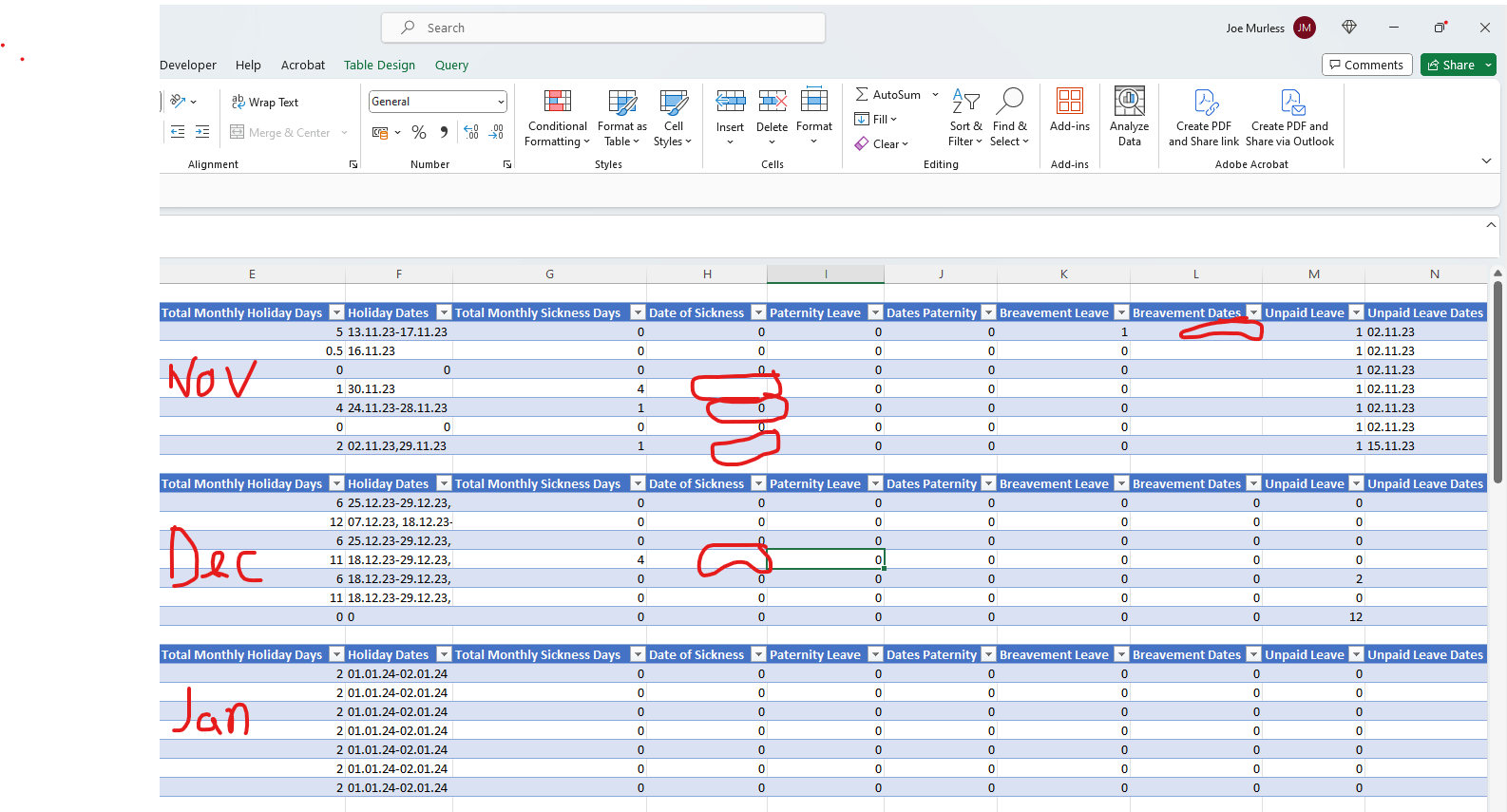Screen dimensions: 1507x812
Task: Open Cell Styles gallery
Action: [x=673, y=118]
